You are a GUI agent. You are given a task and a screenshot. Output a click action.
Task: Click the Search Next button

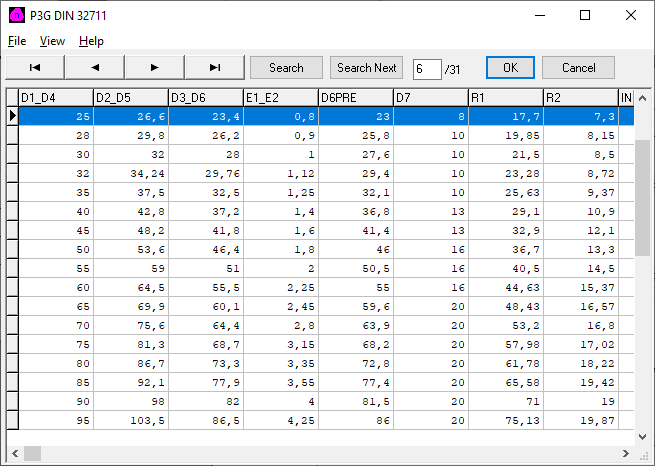(367, 68)
